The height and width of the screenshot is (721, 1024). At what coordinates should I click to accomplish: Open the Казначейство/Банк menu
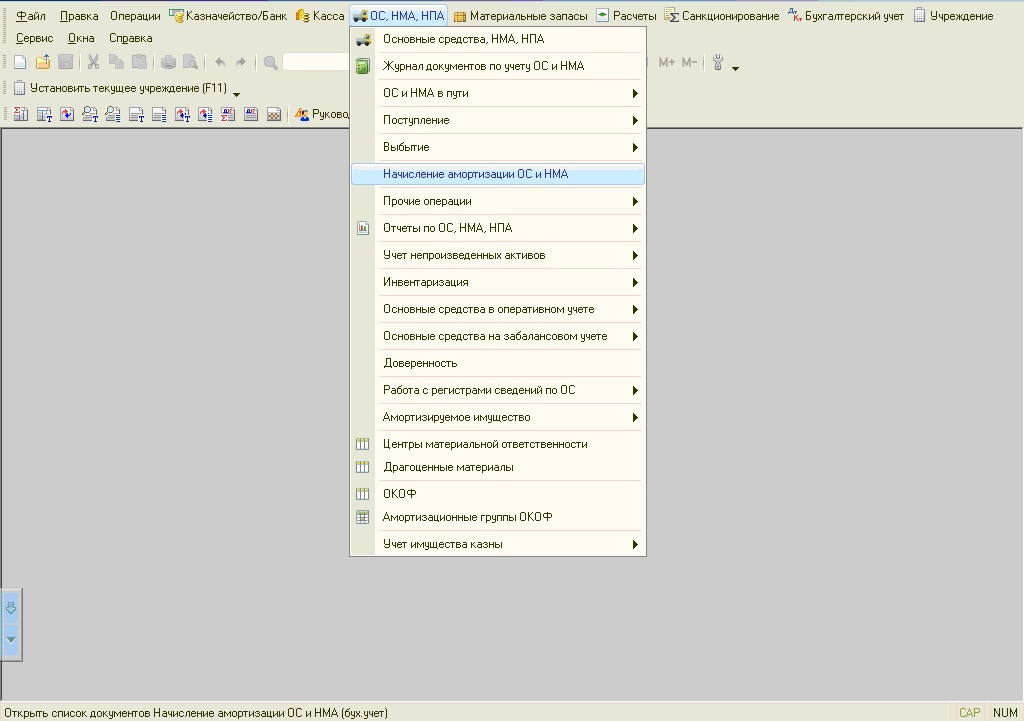(x=229, y=16)
